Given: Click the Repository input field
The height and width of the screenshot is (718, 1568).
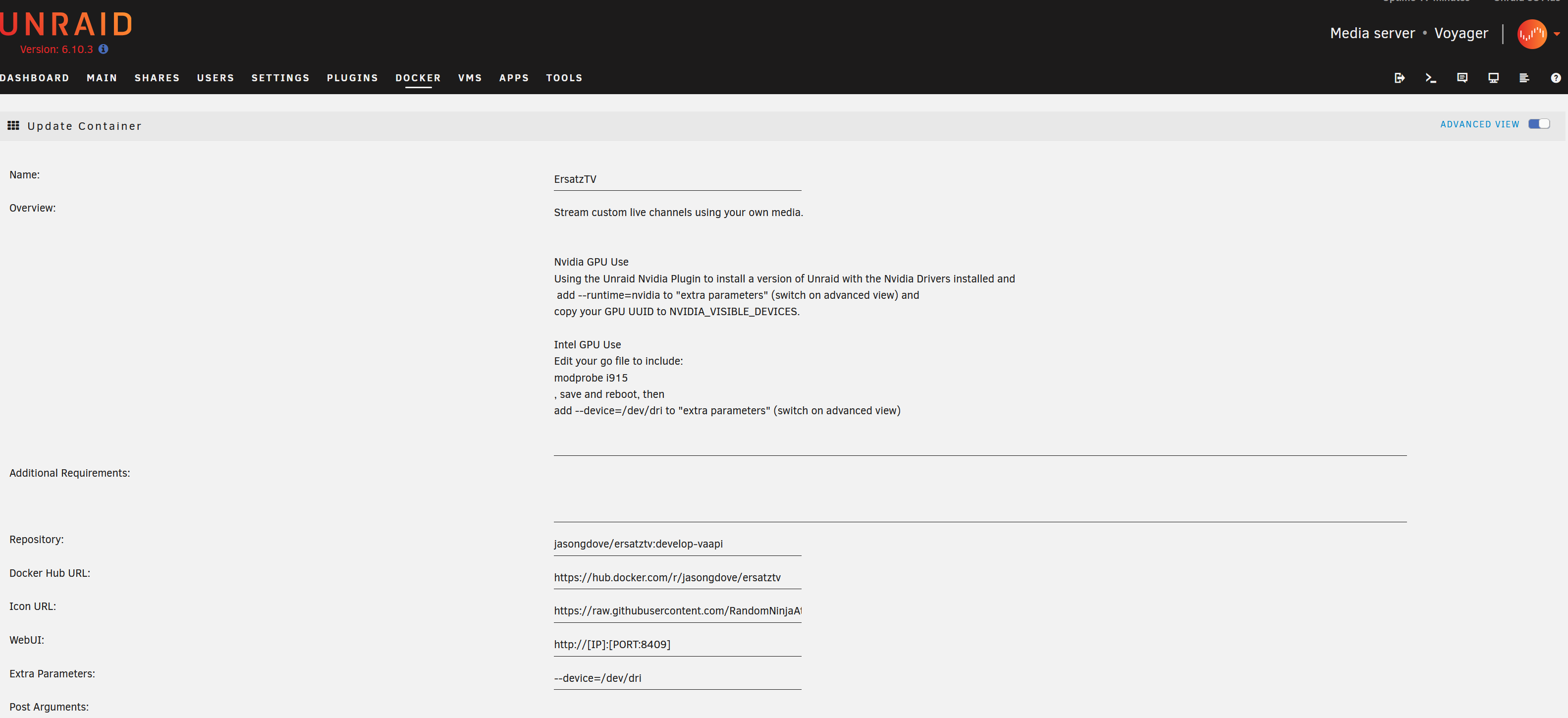Looking at the screenshot, I should (x=677, y=545).
